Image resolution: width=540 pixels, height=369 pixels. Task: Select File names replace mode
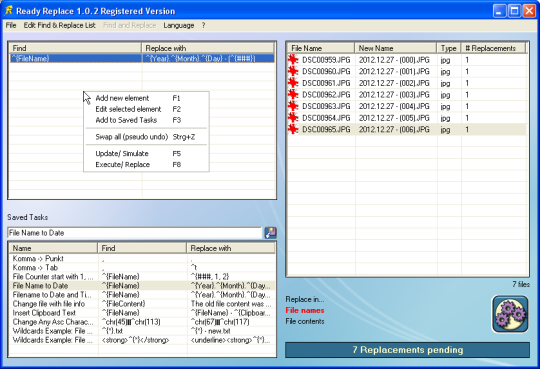[305, 310]
